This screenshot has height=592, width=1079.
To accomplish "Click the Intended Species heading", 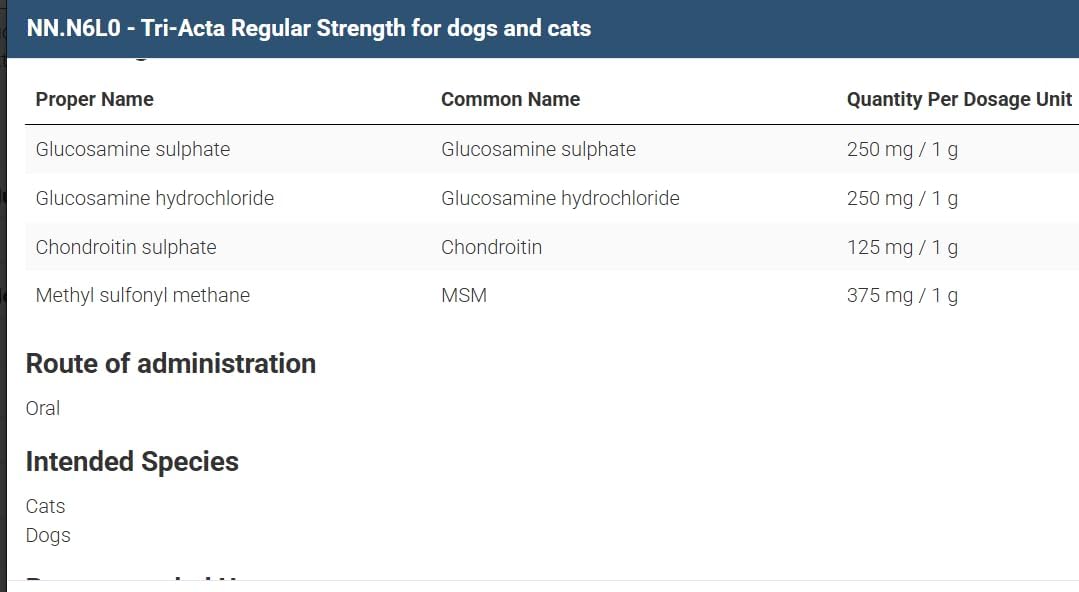I will pyautogui.click(x=132, y=461).
